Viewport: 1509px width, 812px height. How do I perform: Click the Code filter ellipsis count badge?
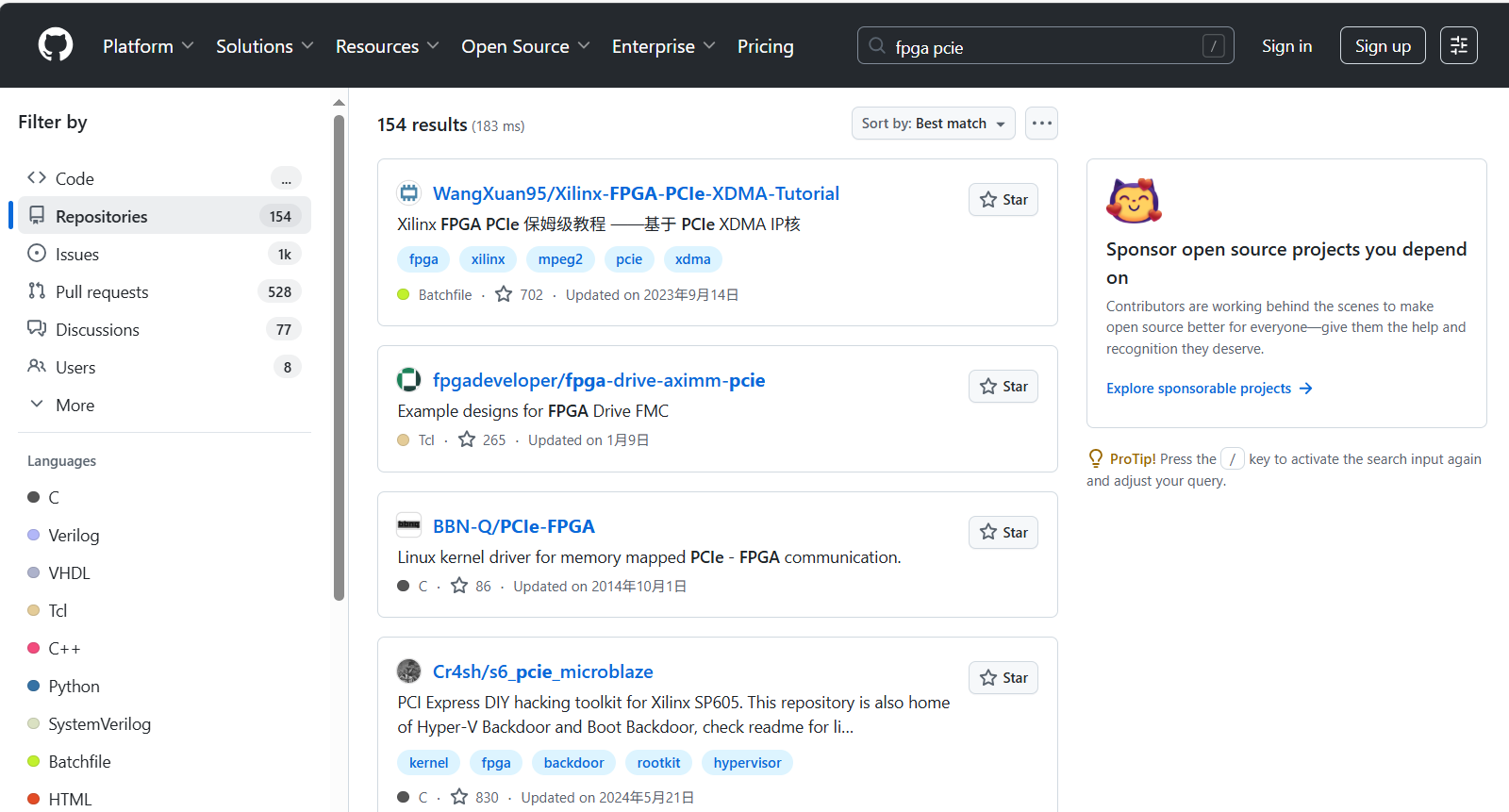[x=286, y=178]
